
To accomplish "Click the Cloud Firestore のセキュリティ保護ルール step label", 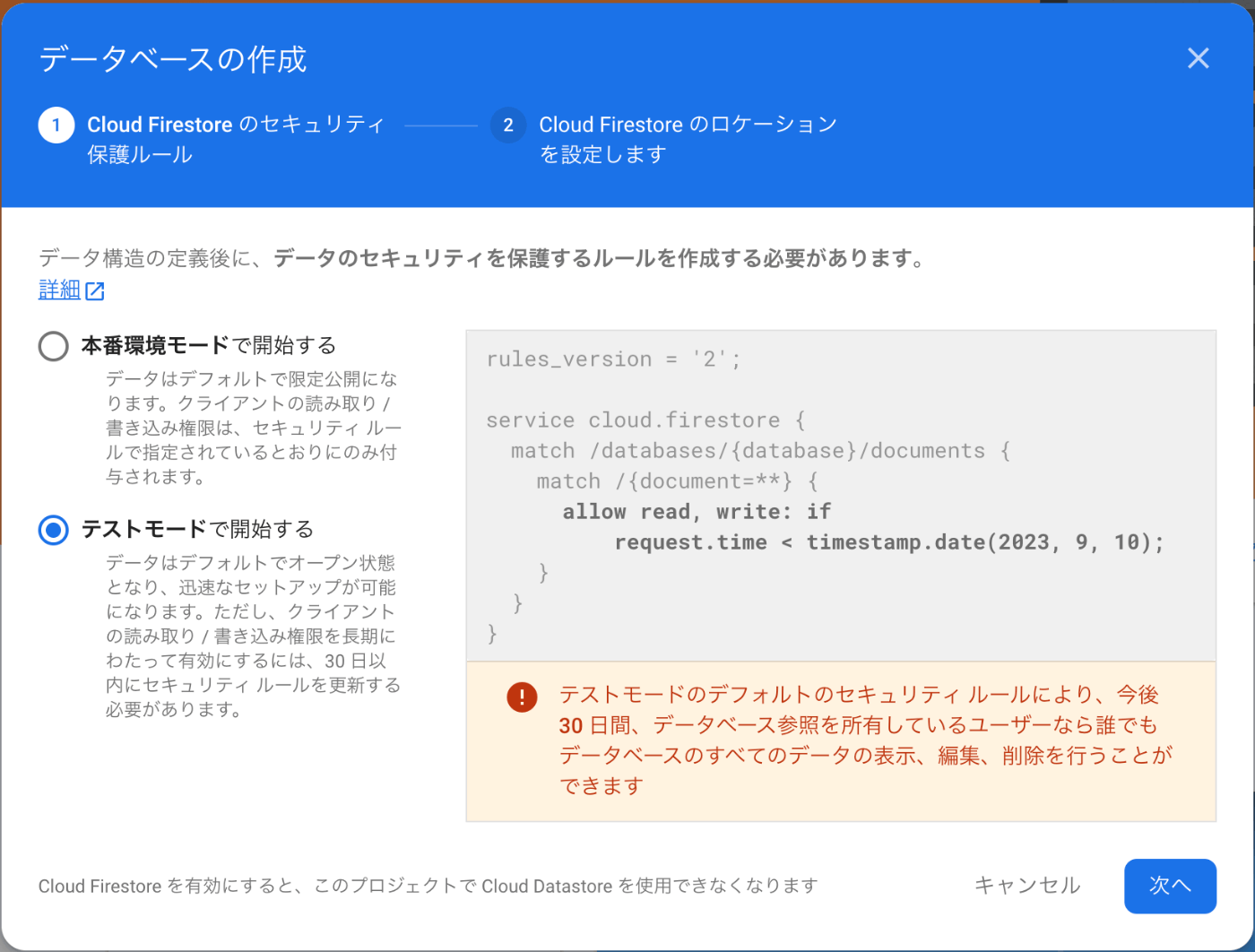I will (236, 139).
